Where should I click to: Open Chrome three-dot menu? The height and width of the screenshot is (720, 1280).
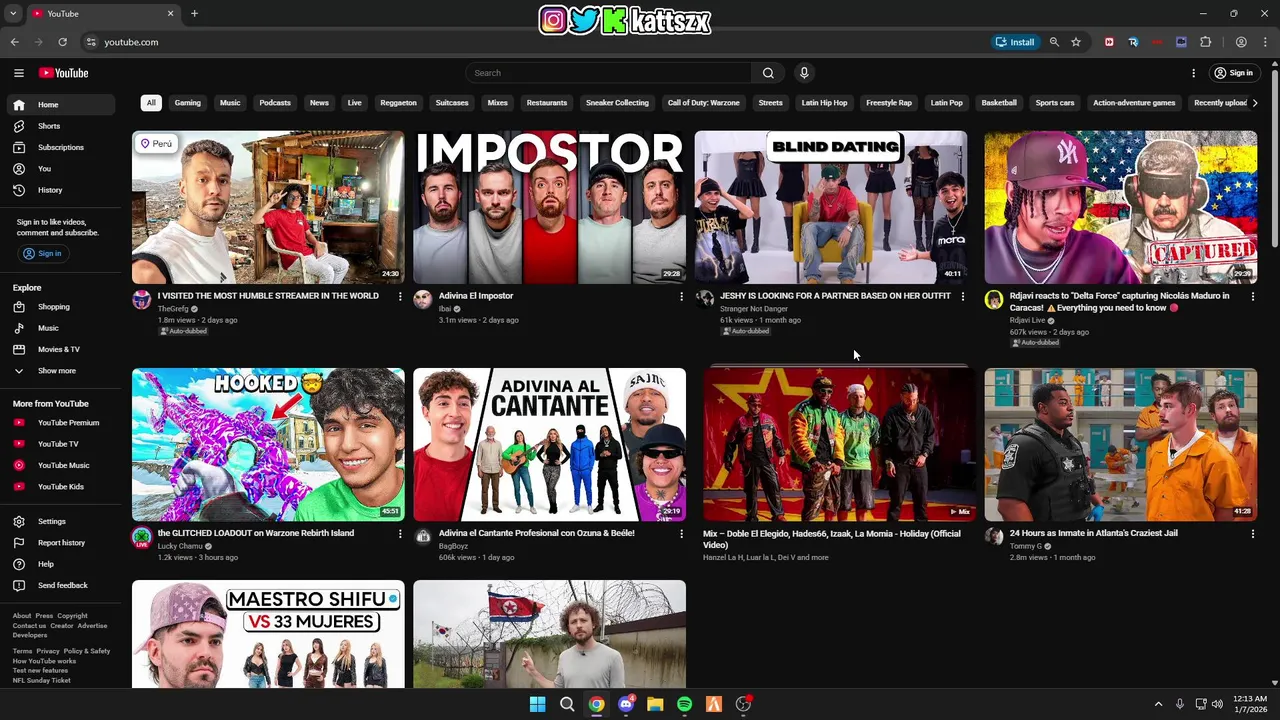click(1266, 42)
